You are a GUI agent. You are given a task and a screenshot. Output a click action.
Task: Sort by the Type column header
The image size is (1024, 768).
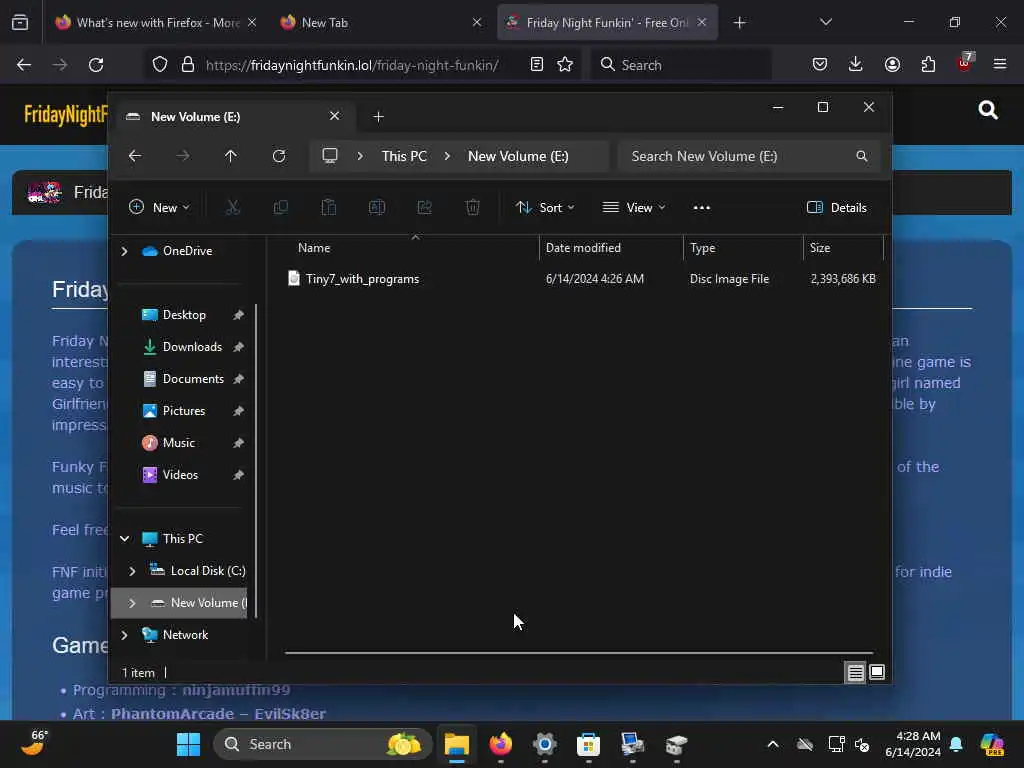click(743, 248)
